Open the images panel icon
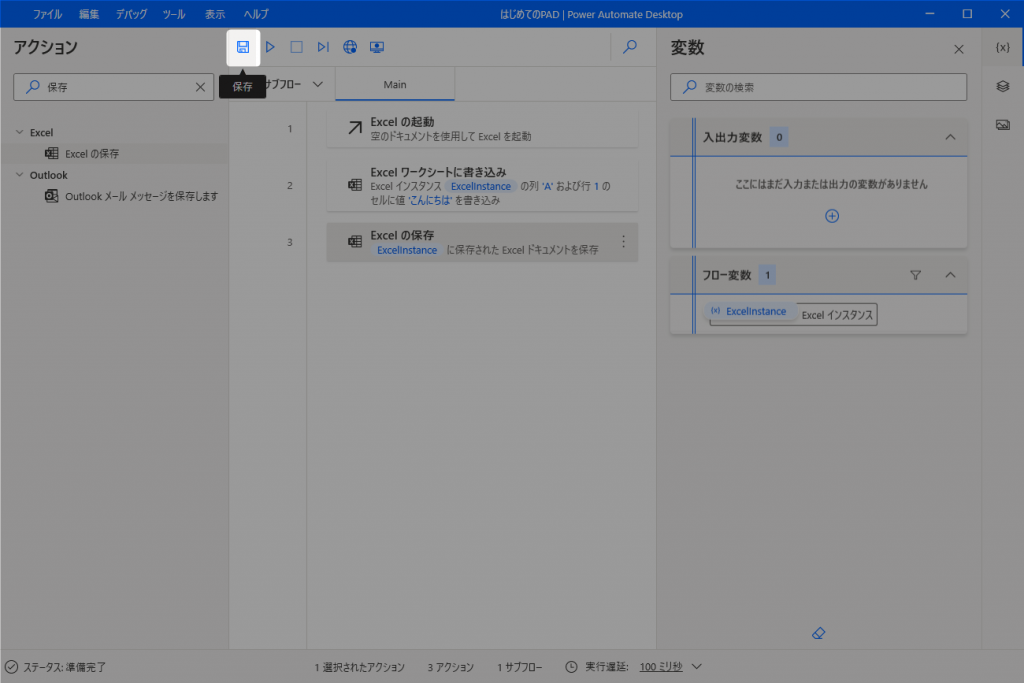This screenshot has width=1024, height=683. coord(1002,125)
